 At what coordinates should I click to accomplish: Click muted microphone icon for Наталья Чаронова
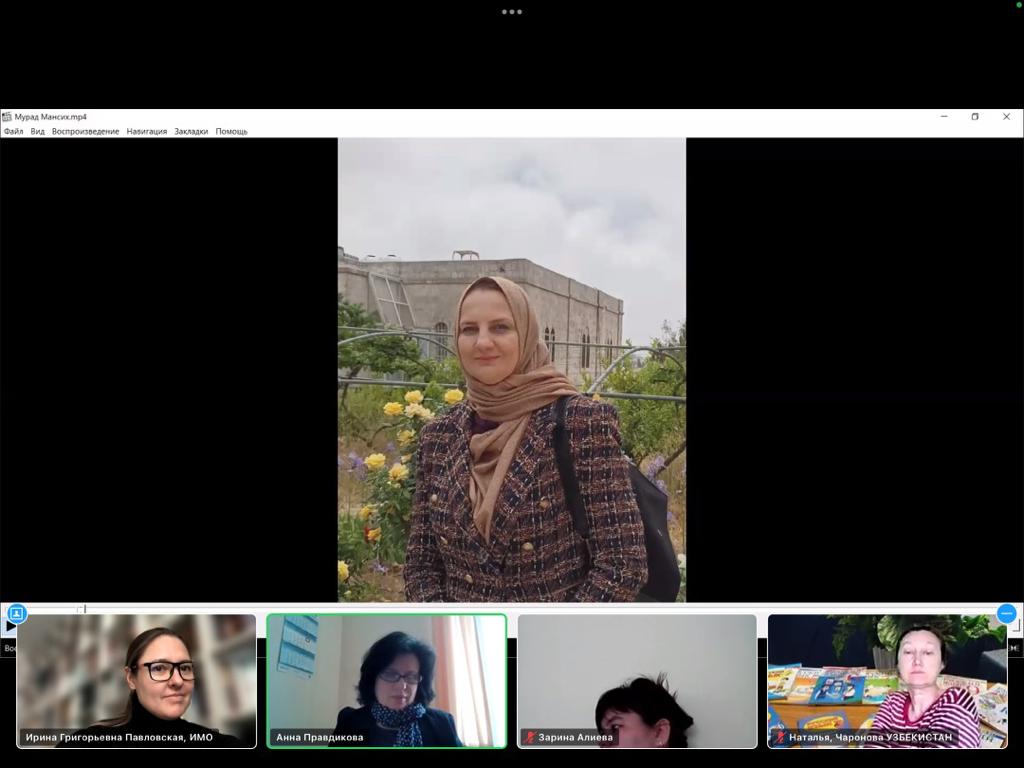coord(780,738)
